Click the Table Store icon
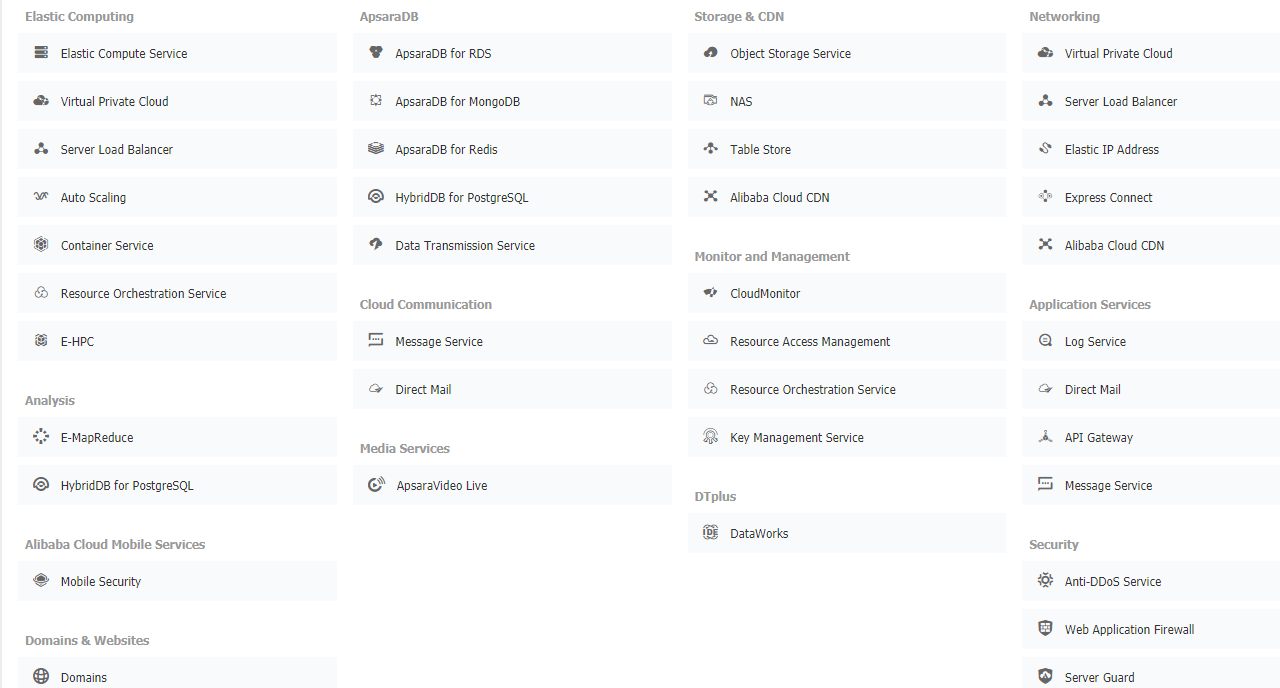Image resolution: width=1280 pixels, height=688 pixels. click(711, 149)
